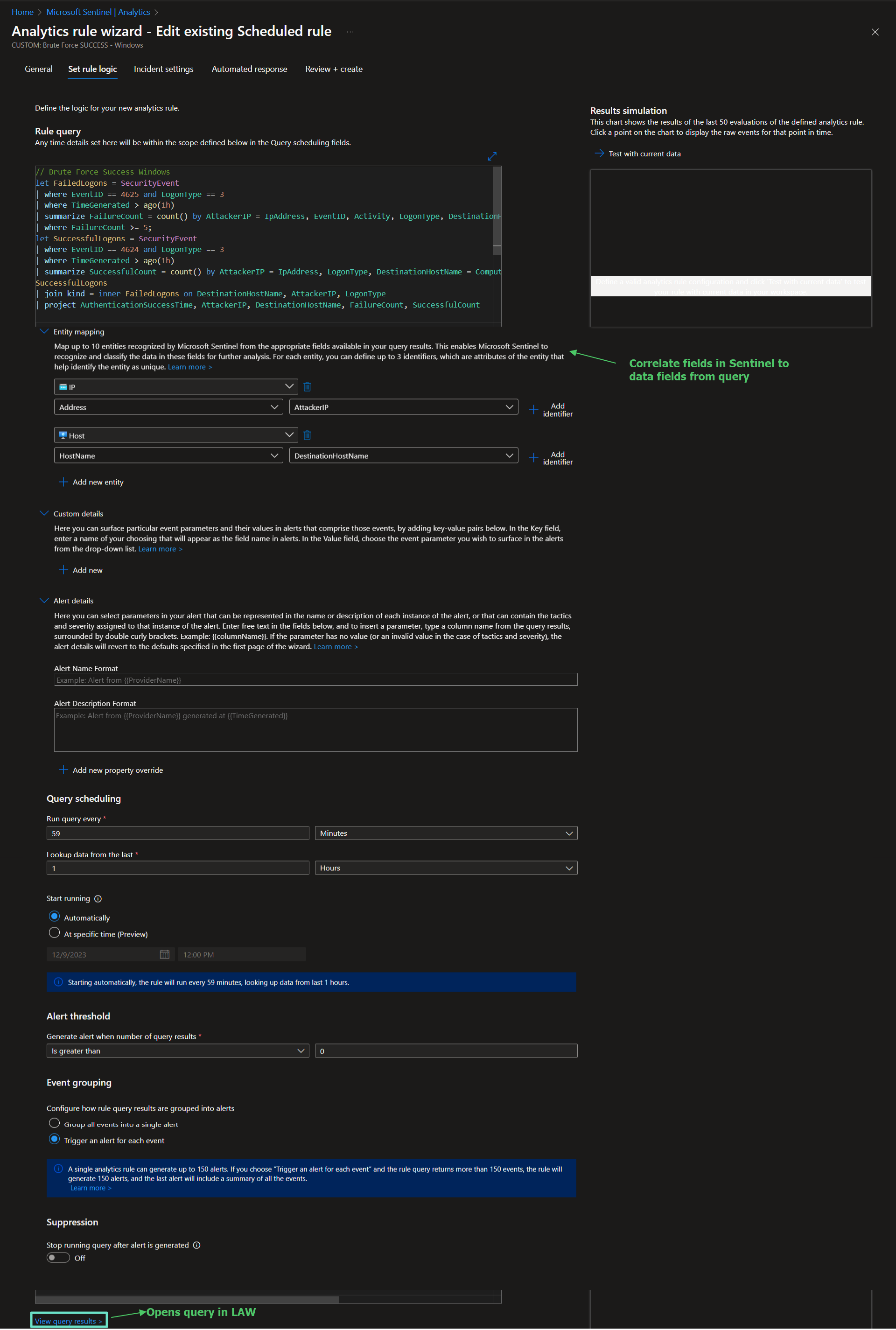Go to Home breadcrumb
Image resolution: width=896 pixels, height=1330 pixels.
22,12
